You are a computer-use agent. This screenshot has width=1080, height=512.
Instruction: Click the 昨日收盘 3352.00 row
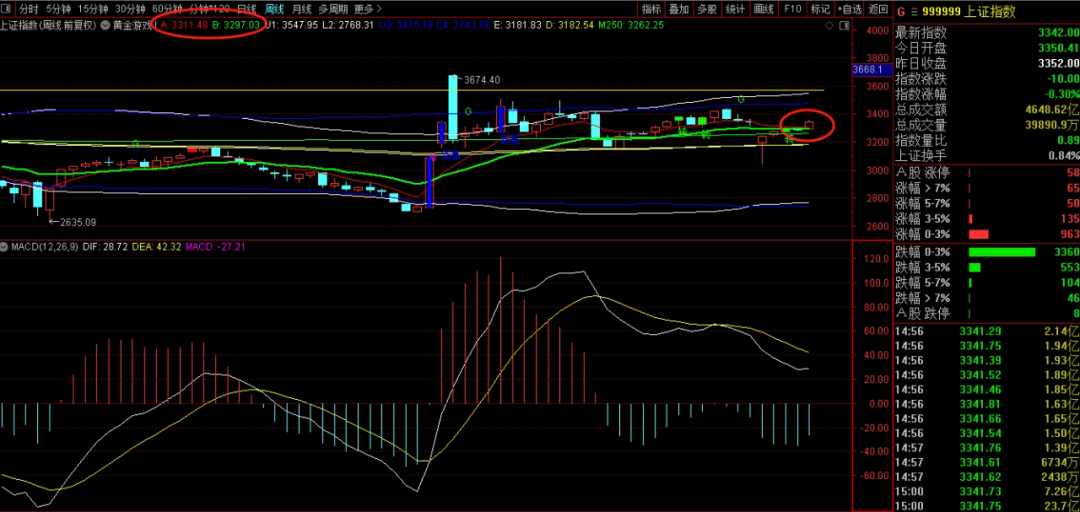click(x=986, y=63)
